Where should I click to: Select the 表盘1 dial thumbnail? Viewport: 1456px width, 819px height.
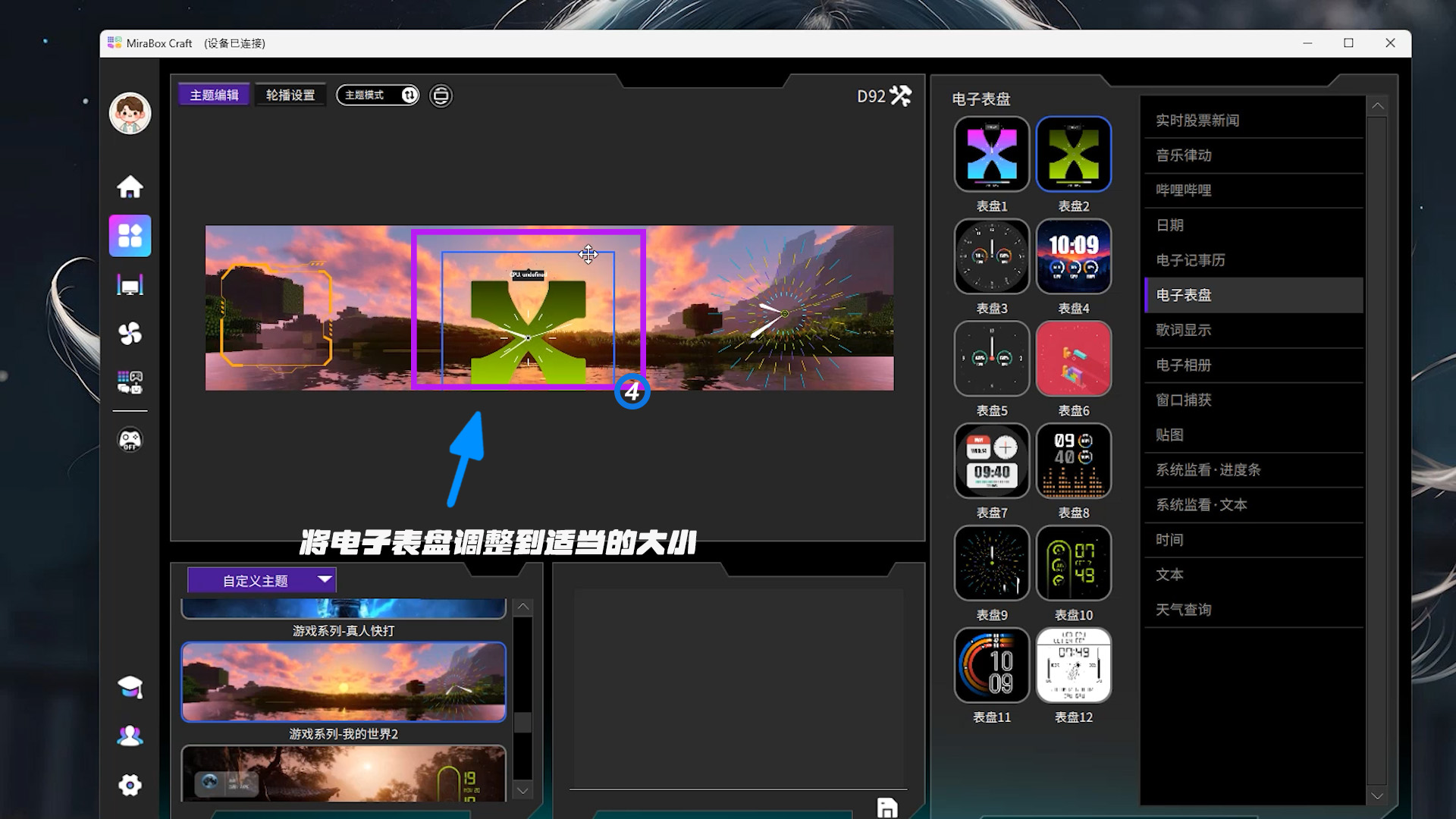tap(992, 154)
